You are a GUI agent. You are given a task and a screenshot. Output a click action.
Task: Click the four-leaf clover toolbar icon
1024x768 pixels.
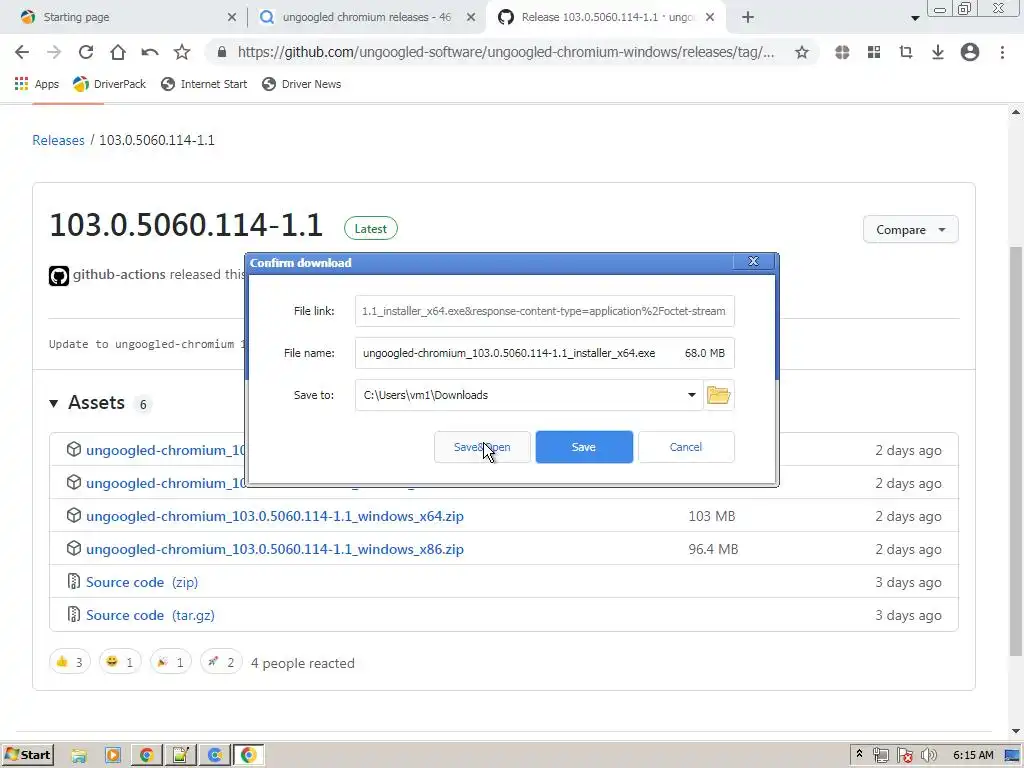click(842, 52)
